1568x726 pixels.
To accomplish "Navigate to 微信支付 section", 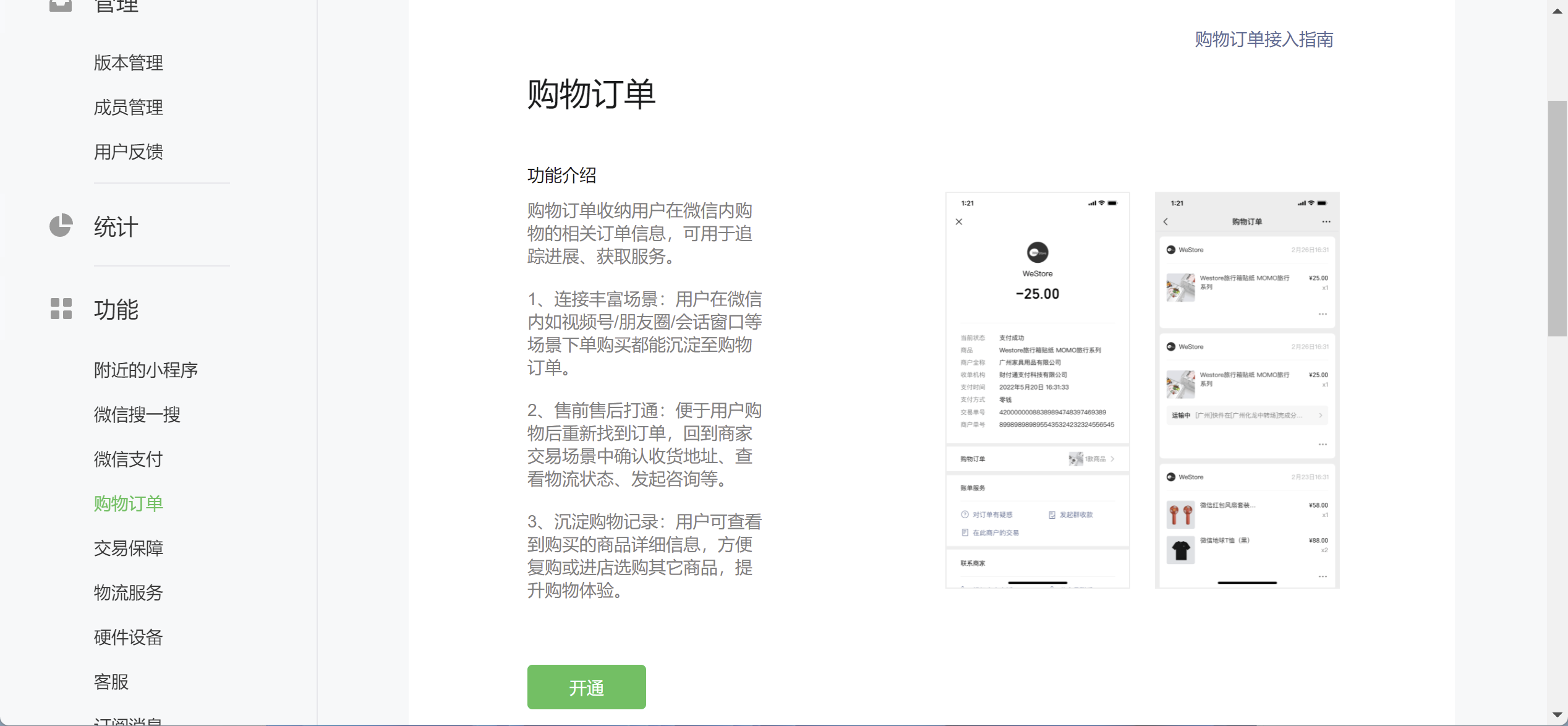I will [x=128, y=459].
